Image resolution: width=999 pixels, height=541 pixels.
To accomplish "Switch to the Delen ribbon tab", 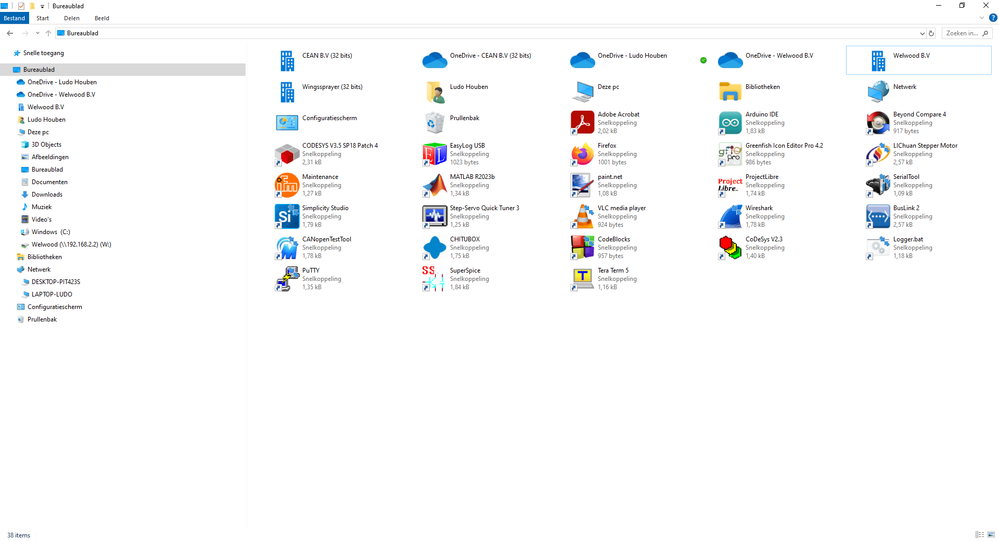I will pyautogui.click(x=71, y=18).
